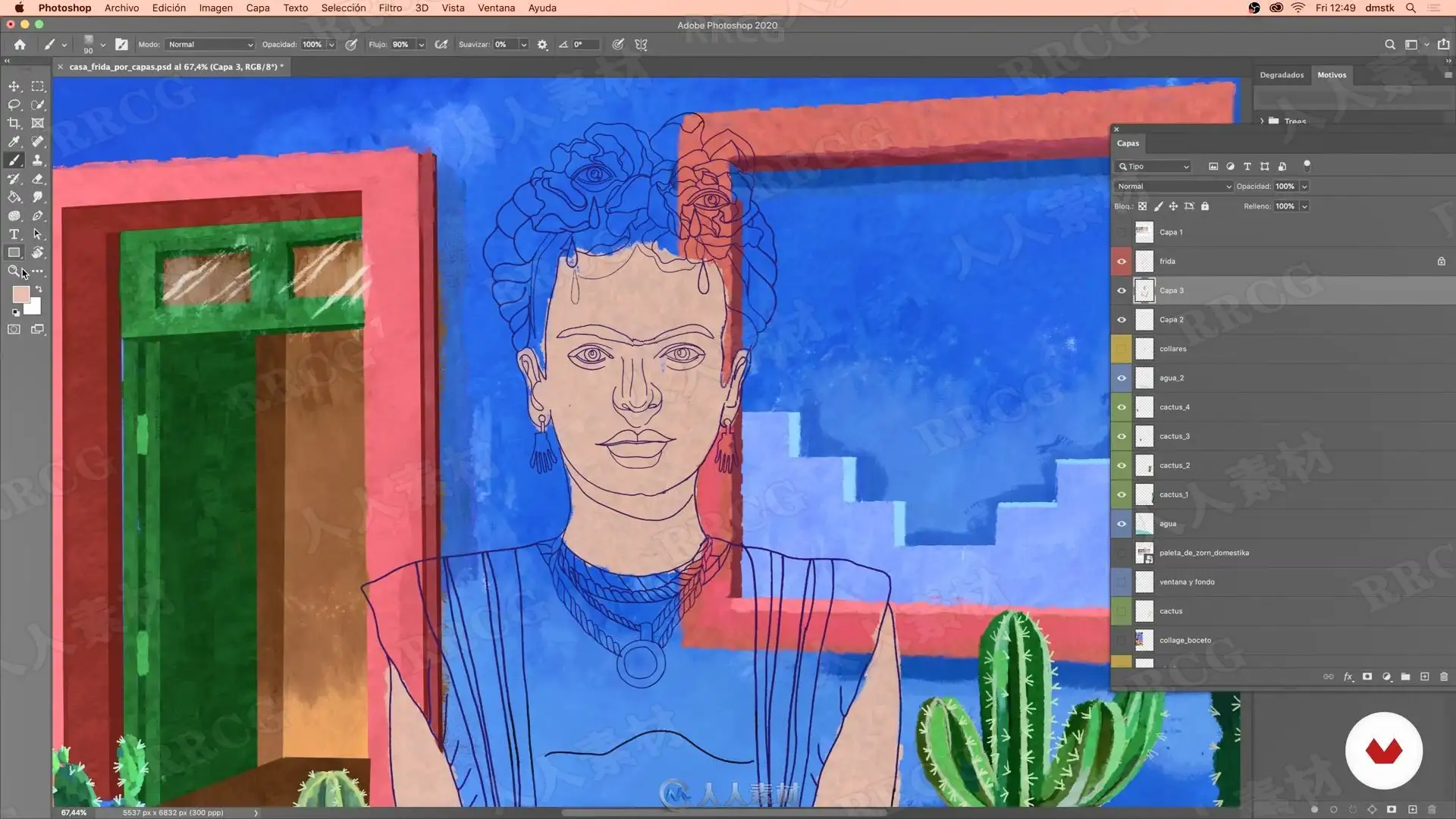
Task: Open layer blend mode Normal dropdown
Action: [1173, 187]
